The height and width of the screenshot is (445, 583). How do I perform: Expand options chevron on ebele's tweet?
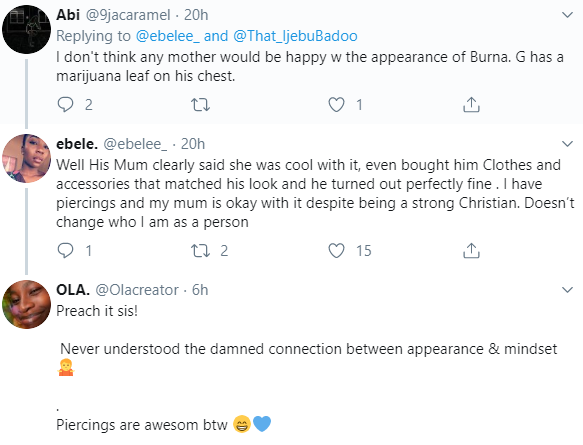[x=567, y=144]
